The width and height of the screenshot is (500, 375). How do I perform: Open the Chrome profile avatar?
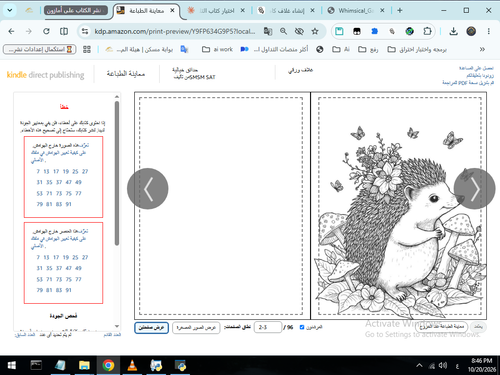point(471,31)
